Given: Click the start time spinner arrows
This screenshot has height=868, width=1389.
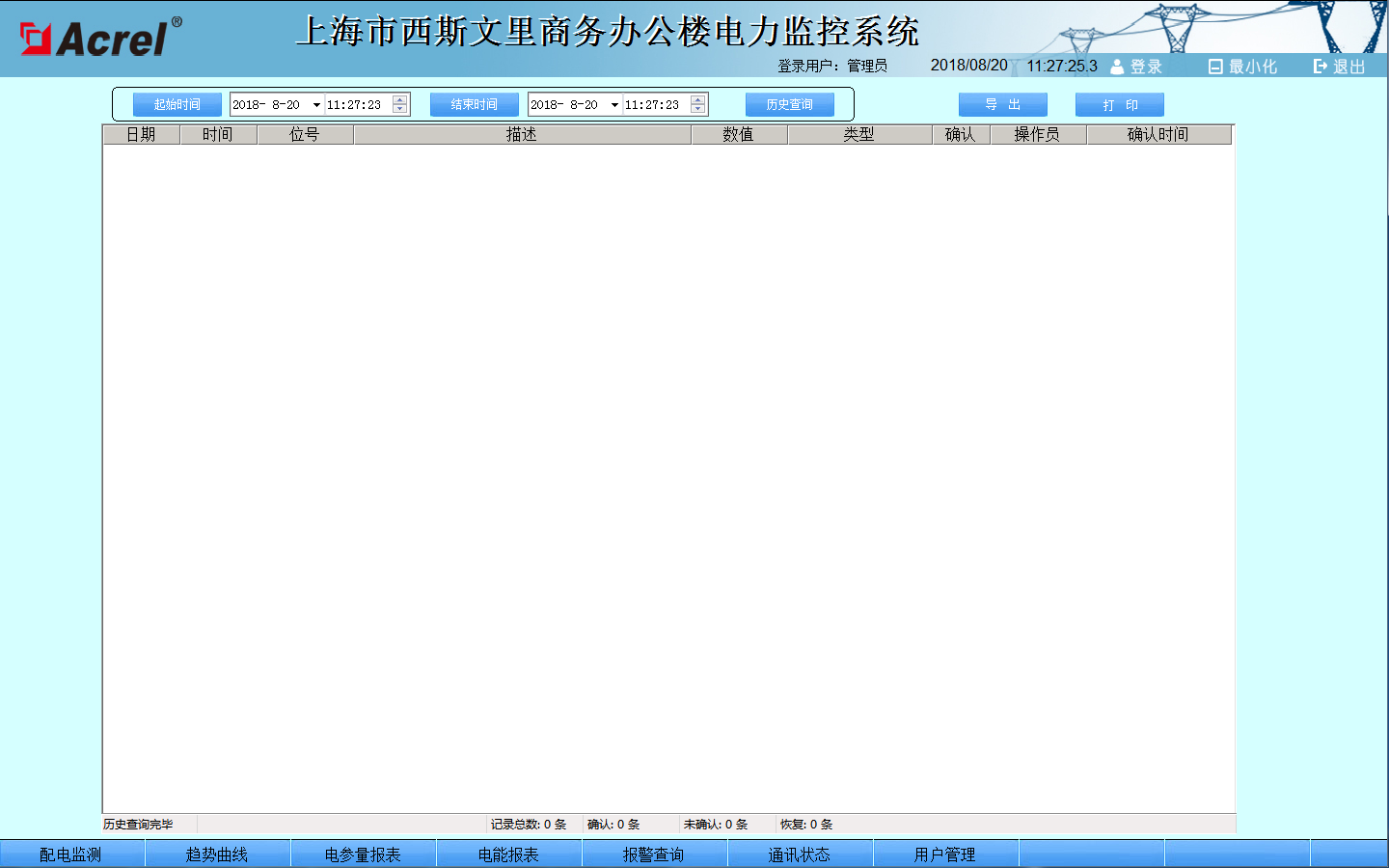Looking at the screenshot, I should click(400, 104).
